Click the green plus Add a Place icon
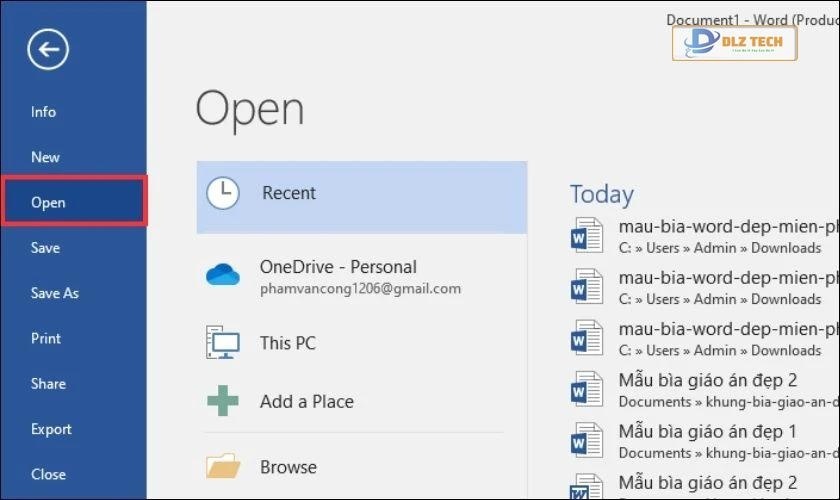 click(x=223, y=400)
